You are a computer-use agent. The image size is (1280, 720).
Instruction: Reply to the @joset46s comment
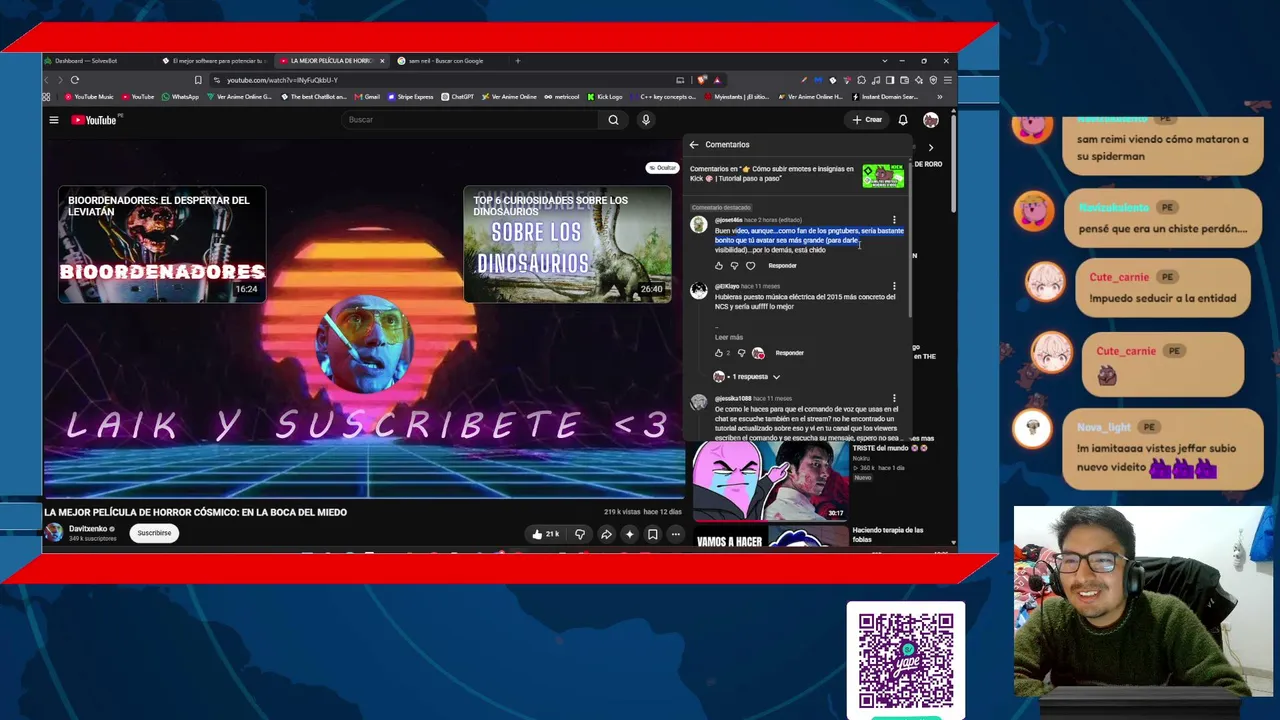click(782, 266)
